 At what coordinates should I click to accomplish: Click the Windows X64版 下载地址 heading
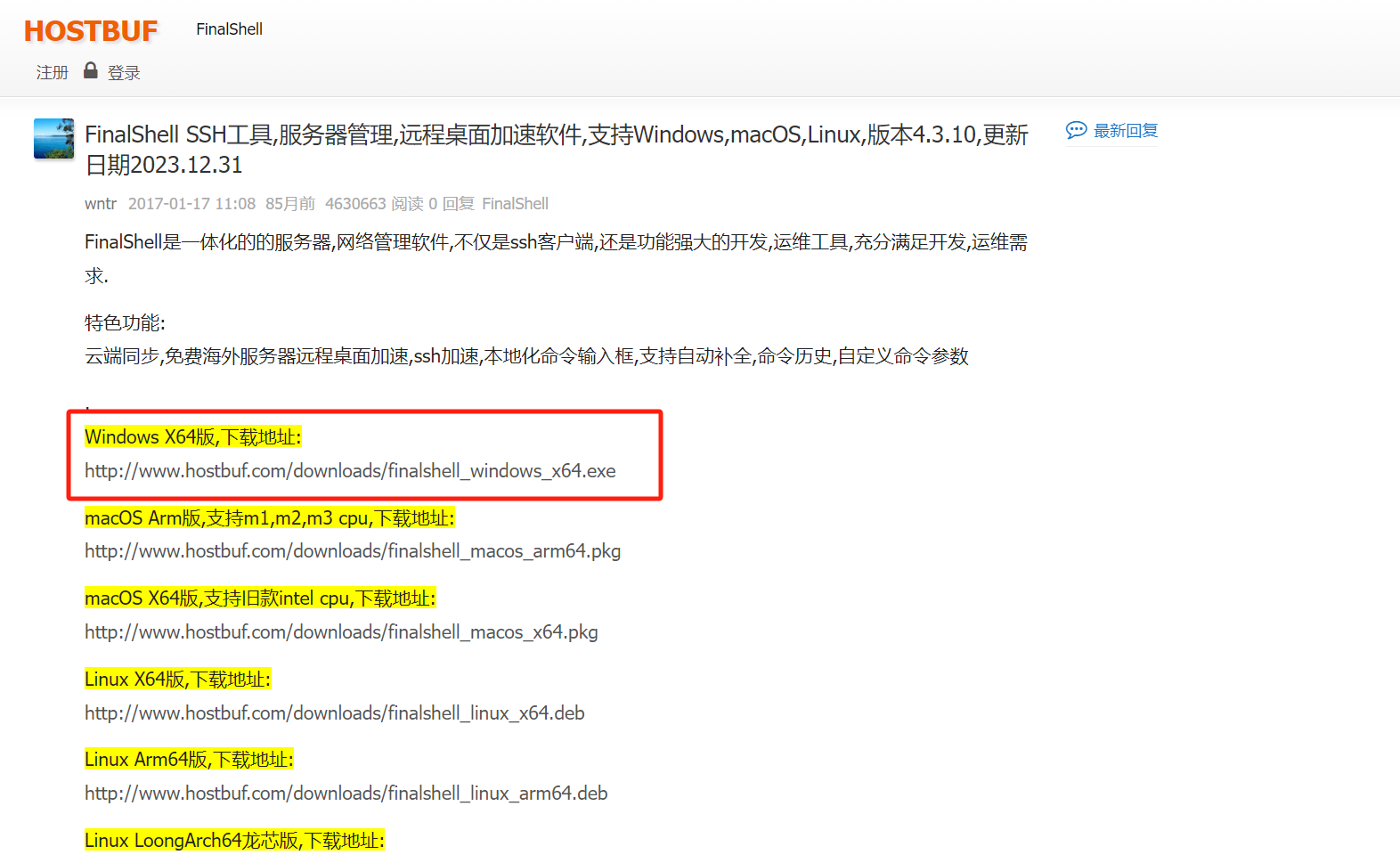[193, 437]
